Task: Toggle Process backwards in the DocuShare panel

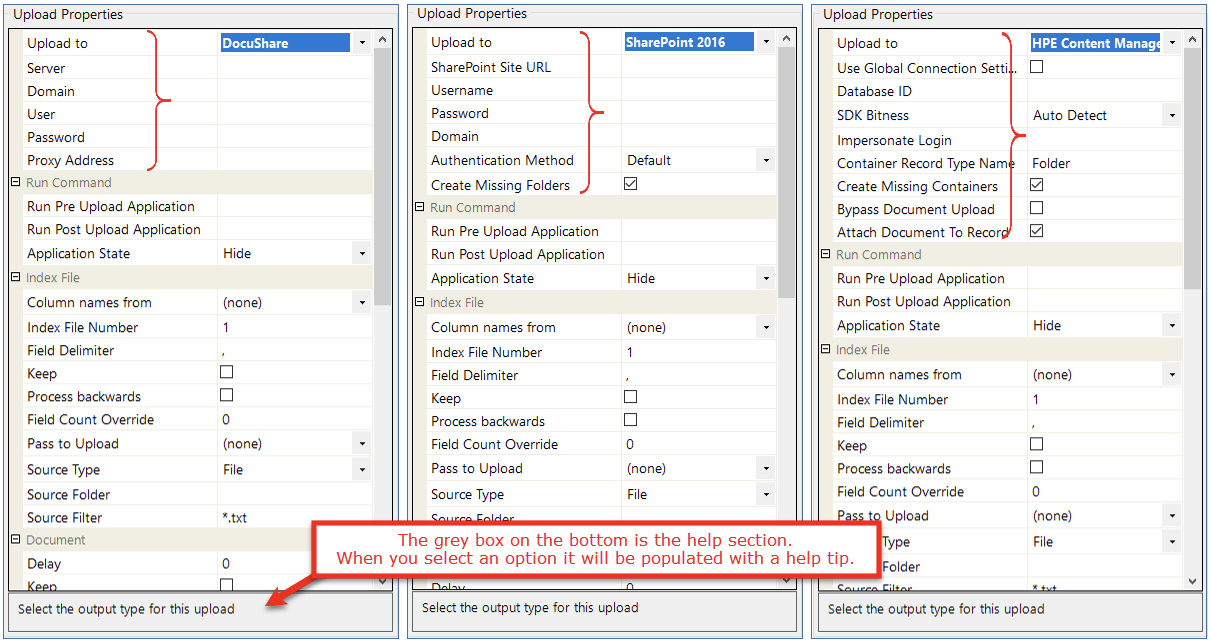Action: (226, 396)
